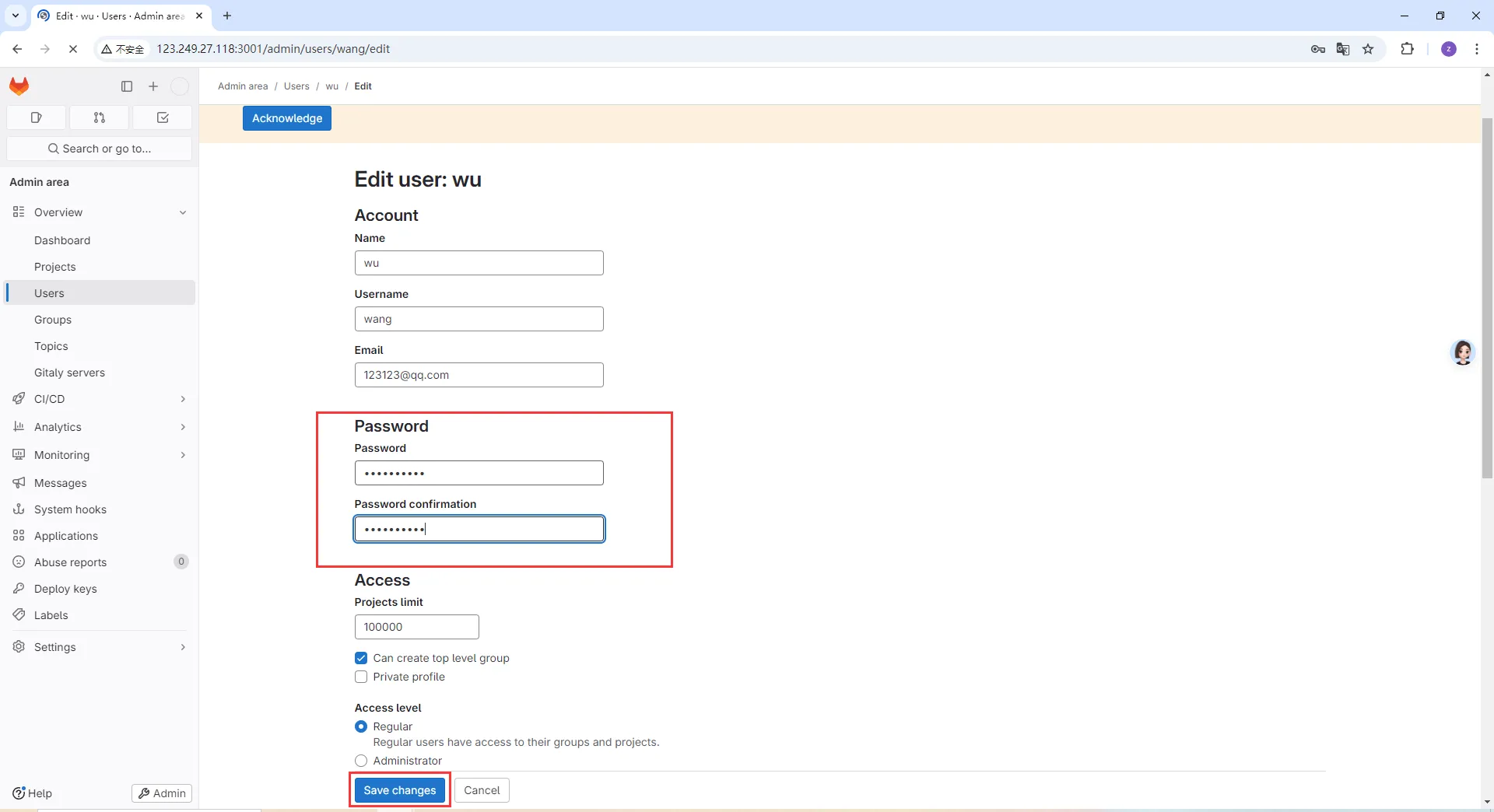Open the create new plus menu
The height and width of the screenshot is (812, 1494).
point(153,86)
